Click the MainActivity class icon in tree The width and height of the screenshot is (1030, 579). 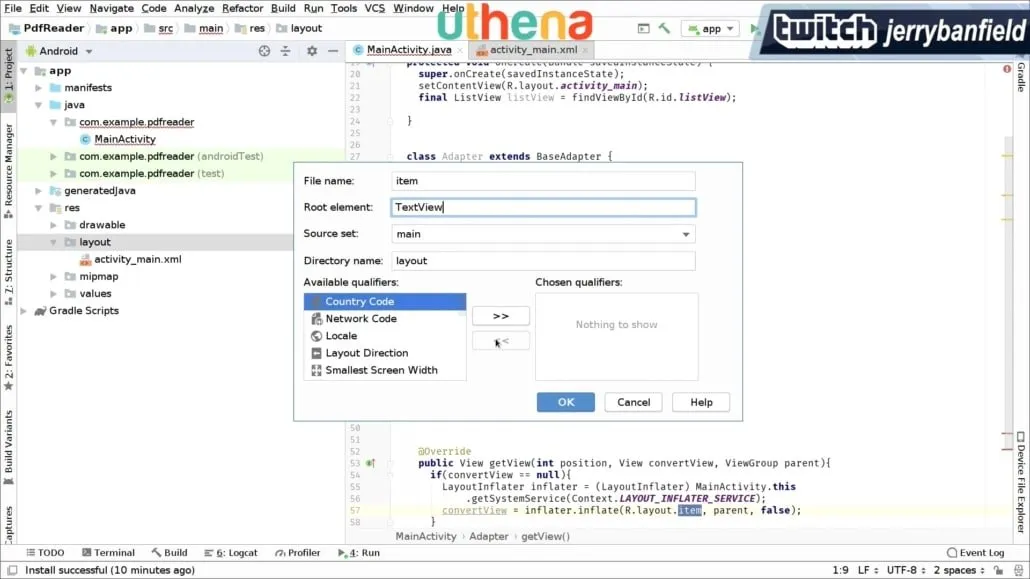(85, 139)
